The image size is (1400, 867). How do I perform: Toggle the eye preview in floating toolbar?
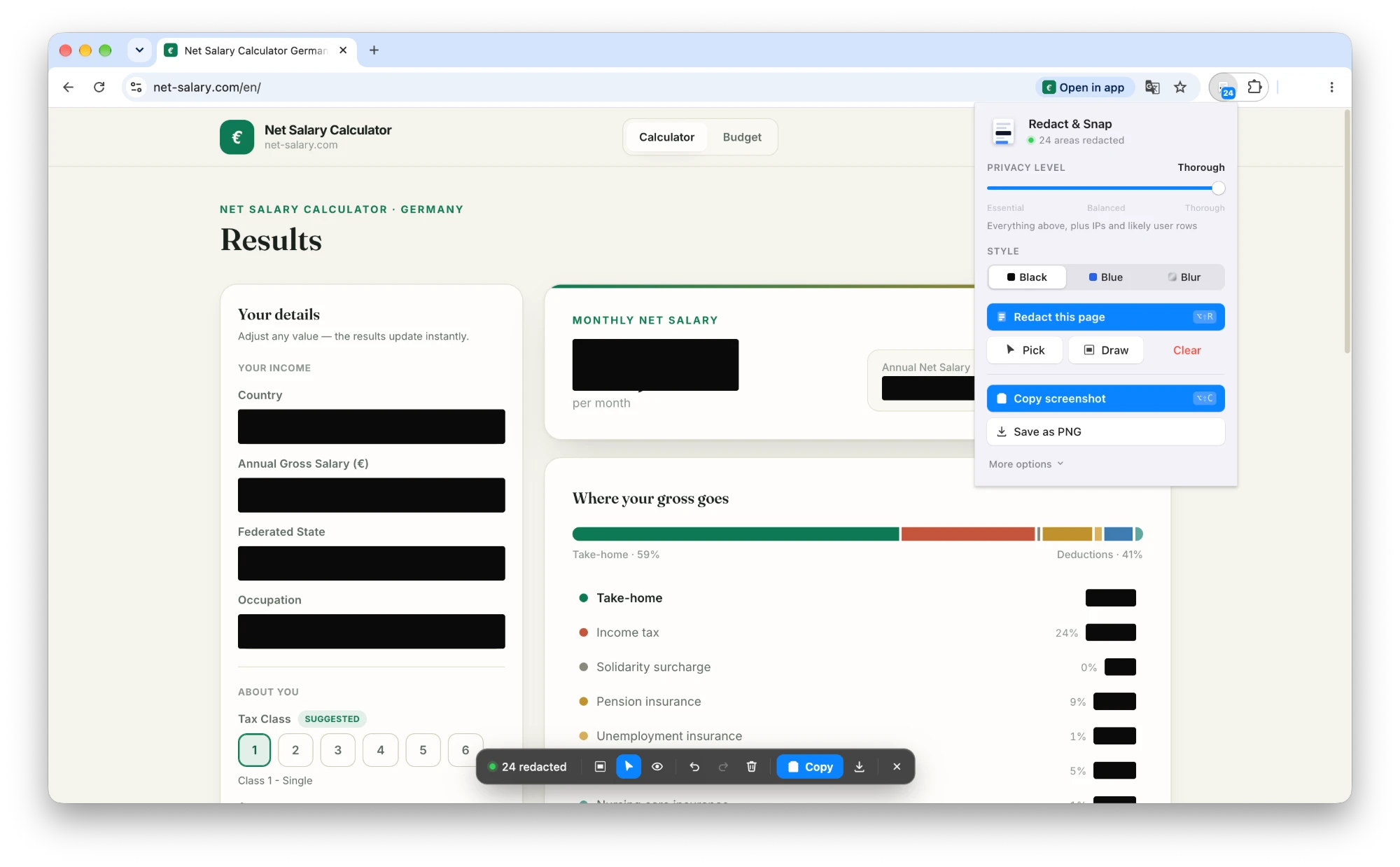(x=657, y=766)
